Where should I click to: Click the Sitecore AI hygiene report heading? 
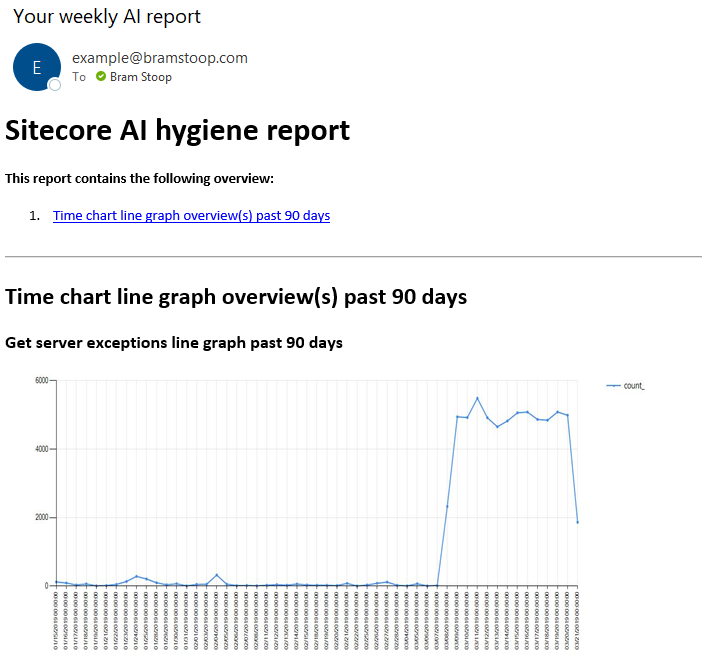point(177,130)
